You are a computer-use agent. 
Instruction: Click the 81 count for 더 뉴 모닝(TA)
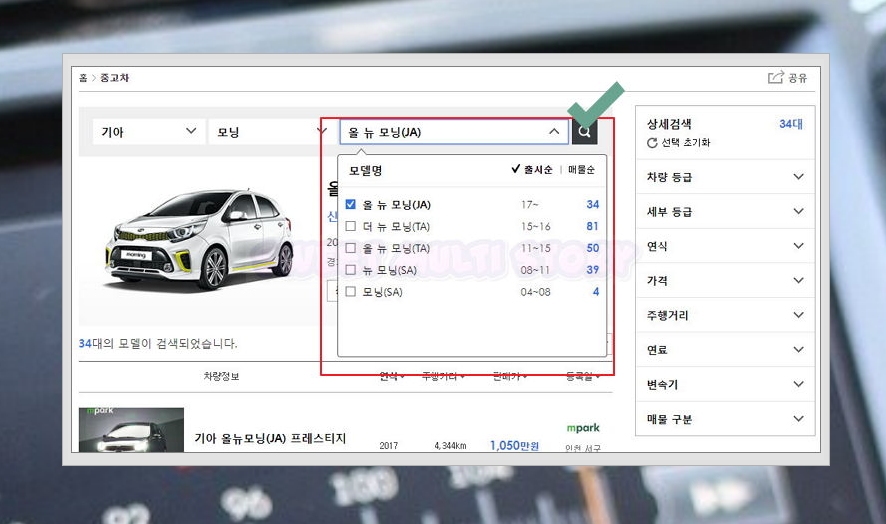tap(592, 226)
